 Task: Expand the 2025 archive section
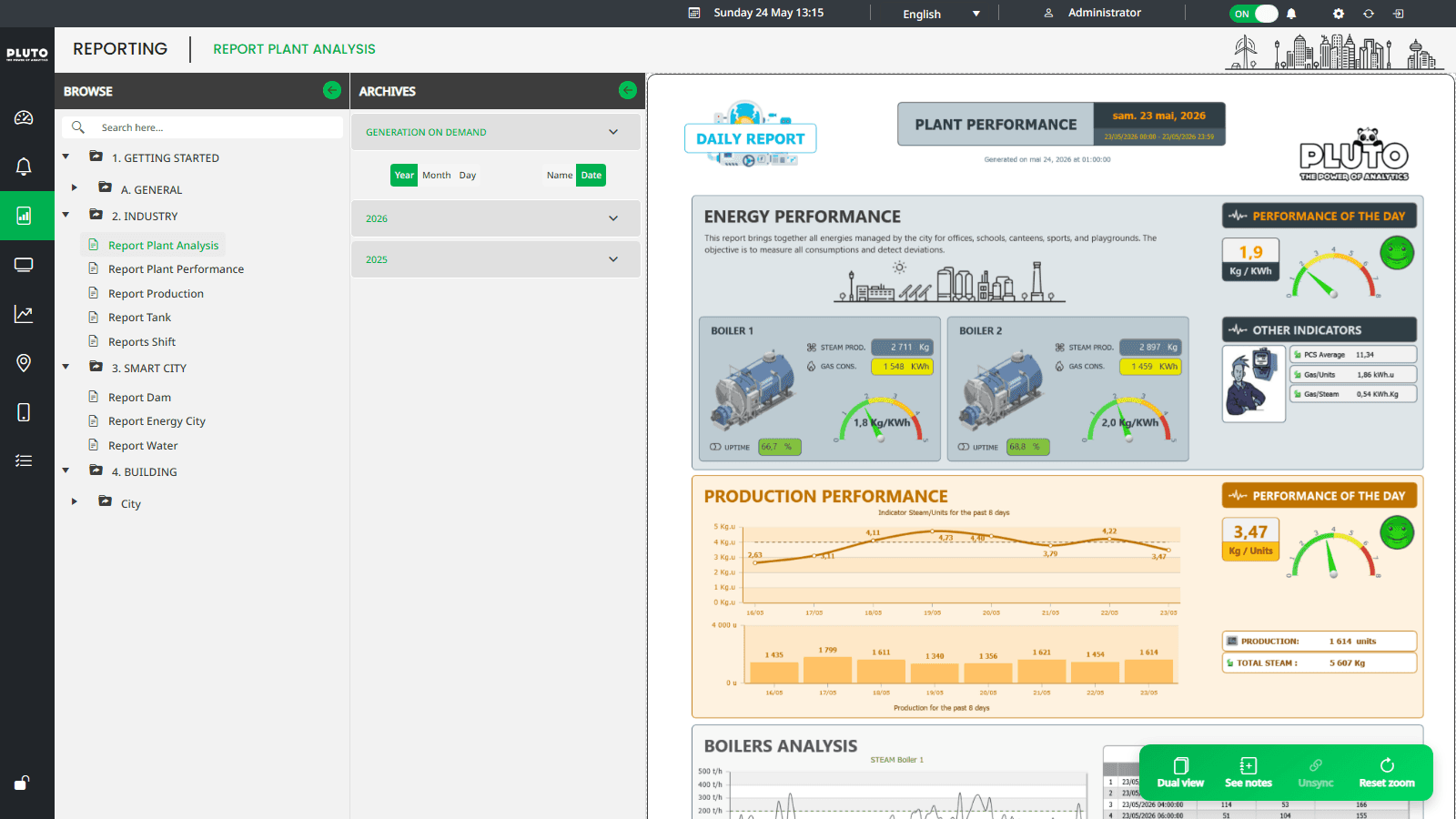point(496,259)
